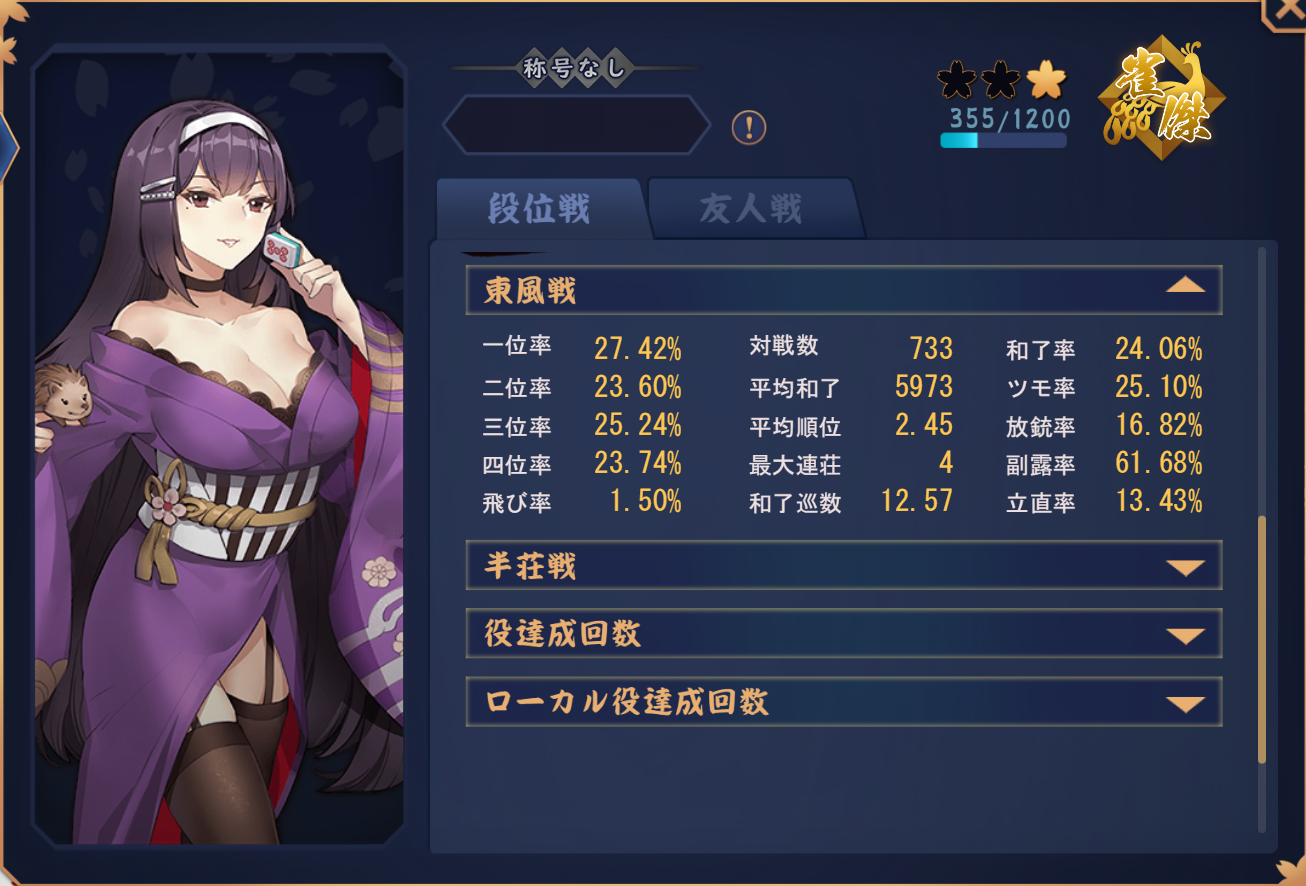1306x886 pixels.
Task: Close the profile window
Action: pos(1284,12)
